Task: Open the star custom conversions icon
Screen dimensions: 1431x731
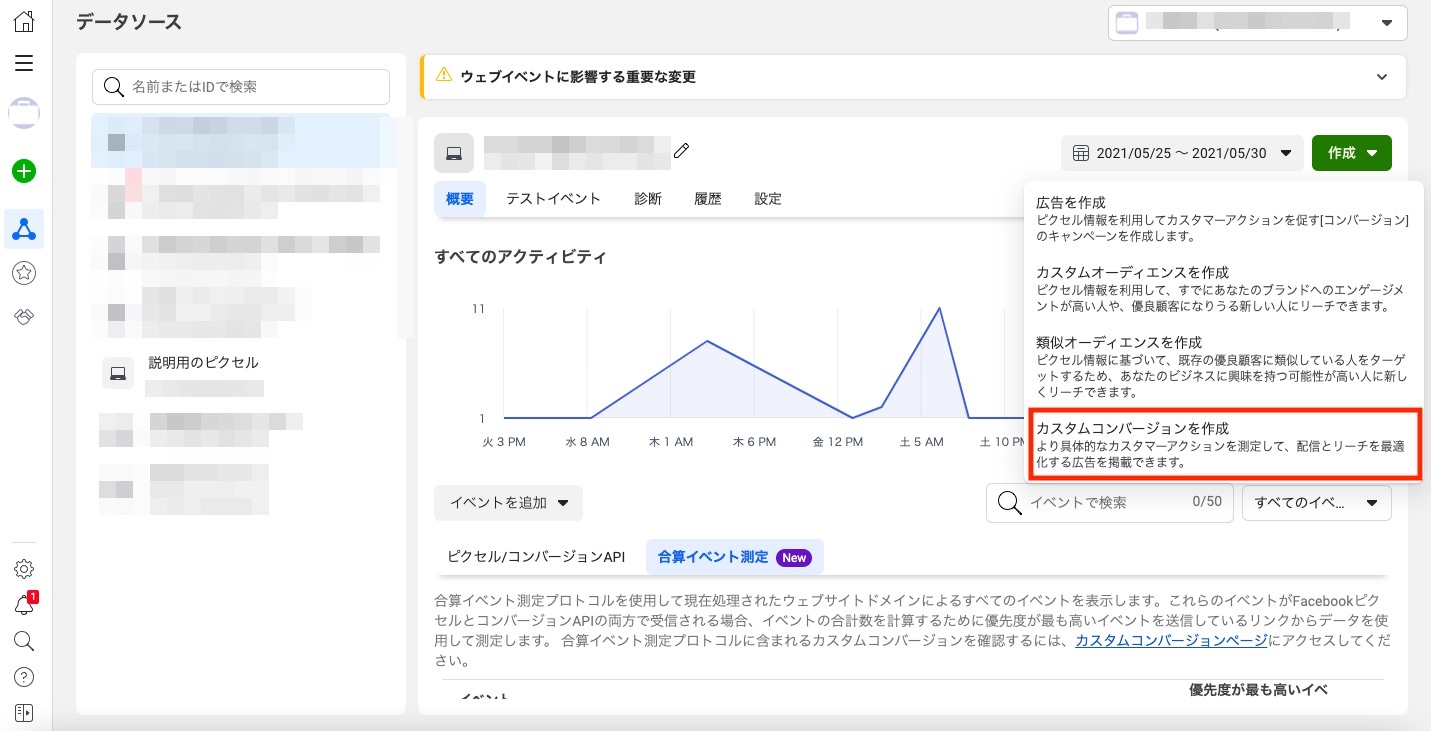Action: (24, 272)
